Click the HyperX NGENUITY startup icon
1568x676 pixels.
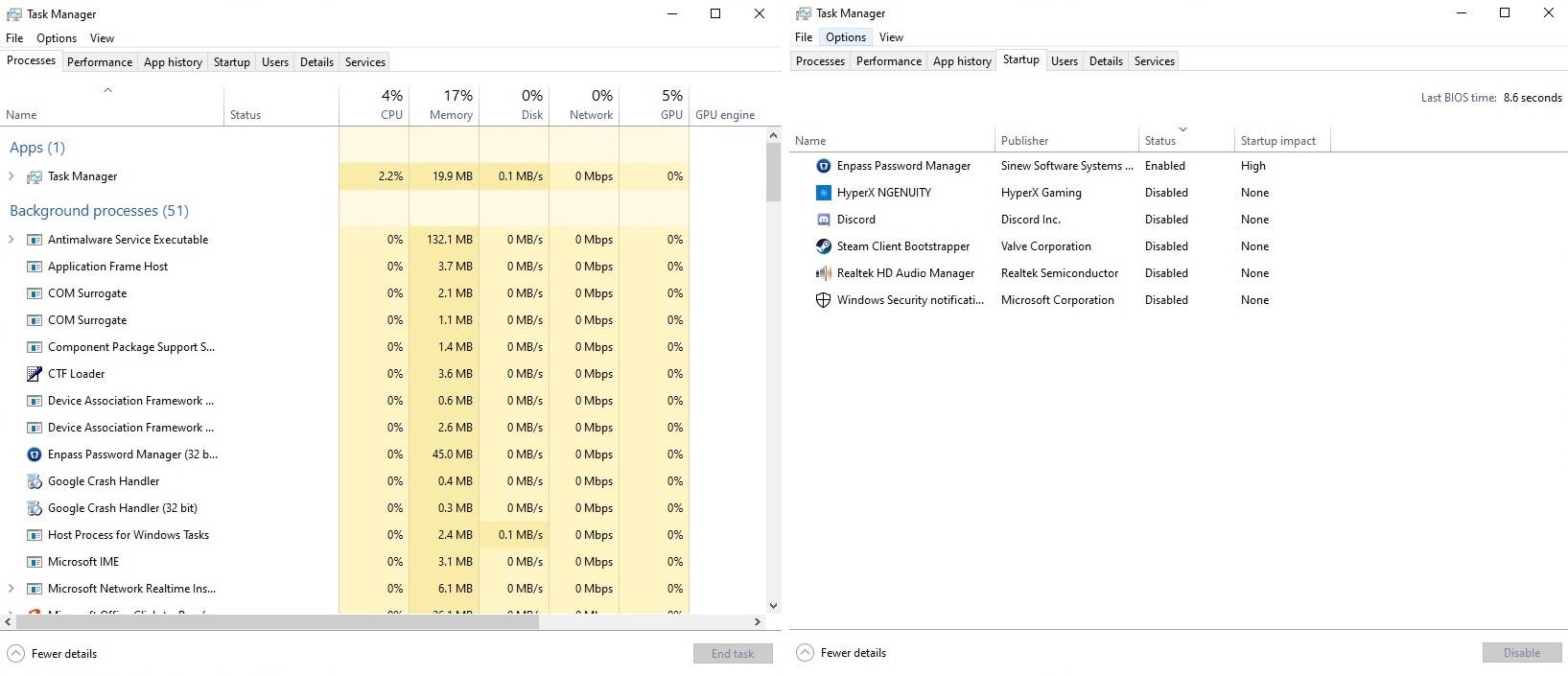tap(823, 193)
